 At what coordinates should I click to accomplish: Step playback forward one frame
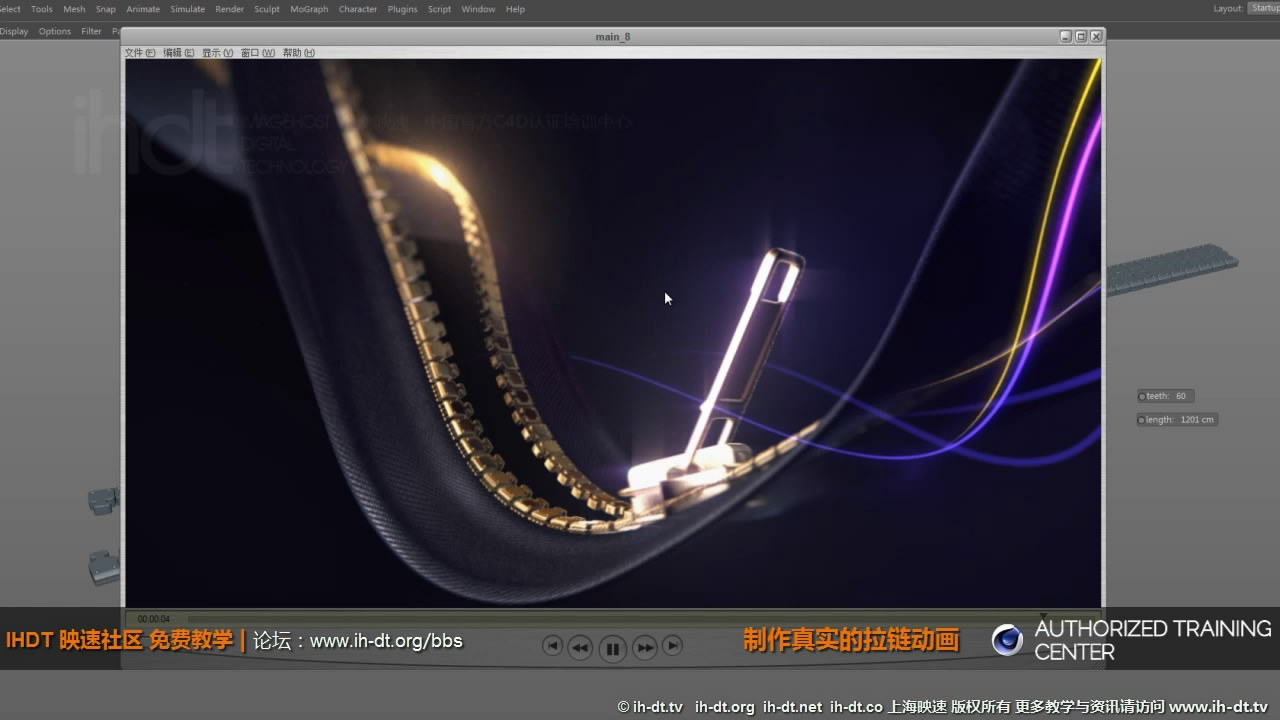[x=673, y=647]
